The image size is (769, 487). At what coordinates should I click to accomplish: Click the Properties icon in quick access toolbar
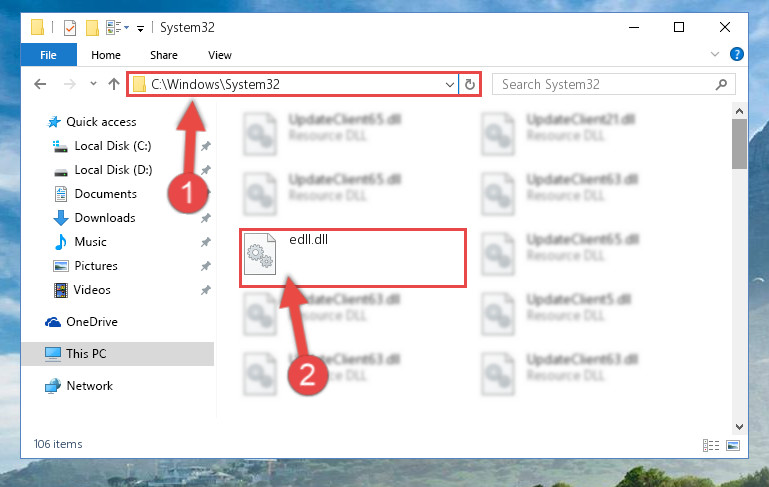tap(70, 28)
